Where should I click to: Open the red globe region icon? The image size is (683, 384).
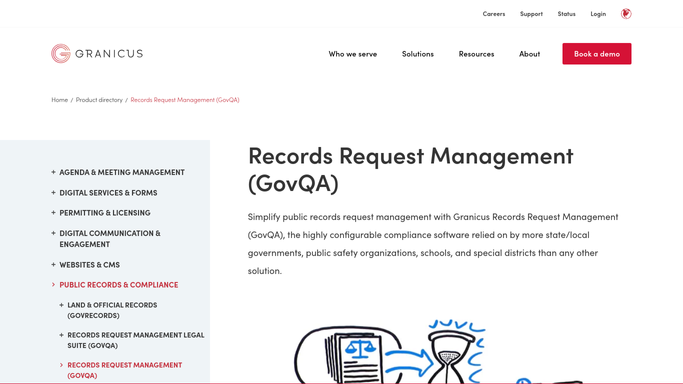626,14
